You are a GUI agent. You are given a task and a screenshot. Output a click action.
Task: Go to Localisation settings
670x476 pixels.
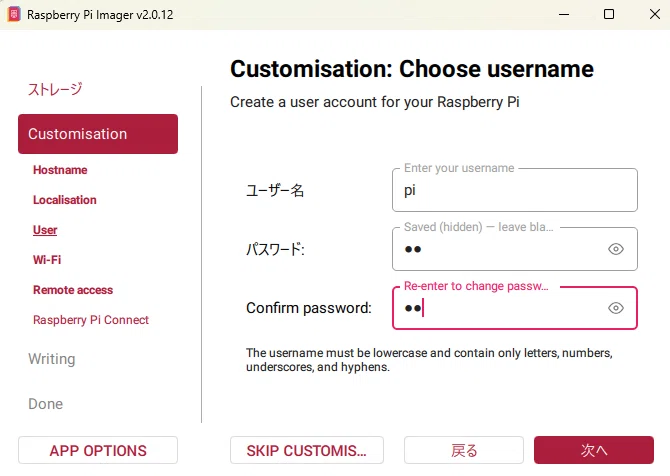(x=65, y=200)
